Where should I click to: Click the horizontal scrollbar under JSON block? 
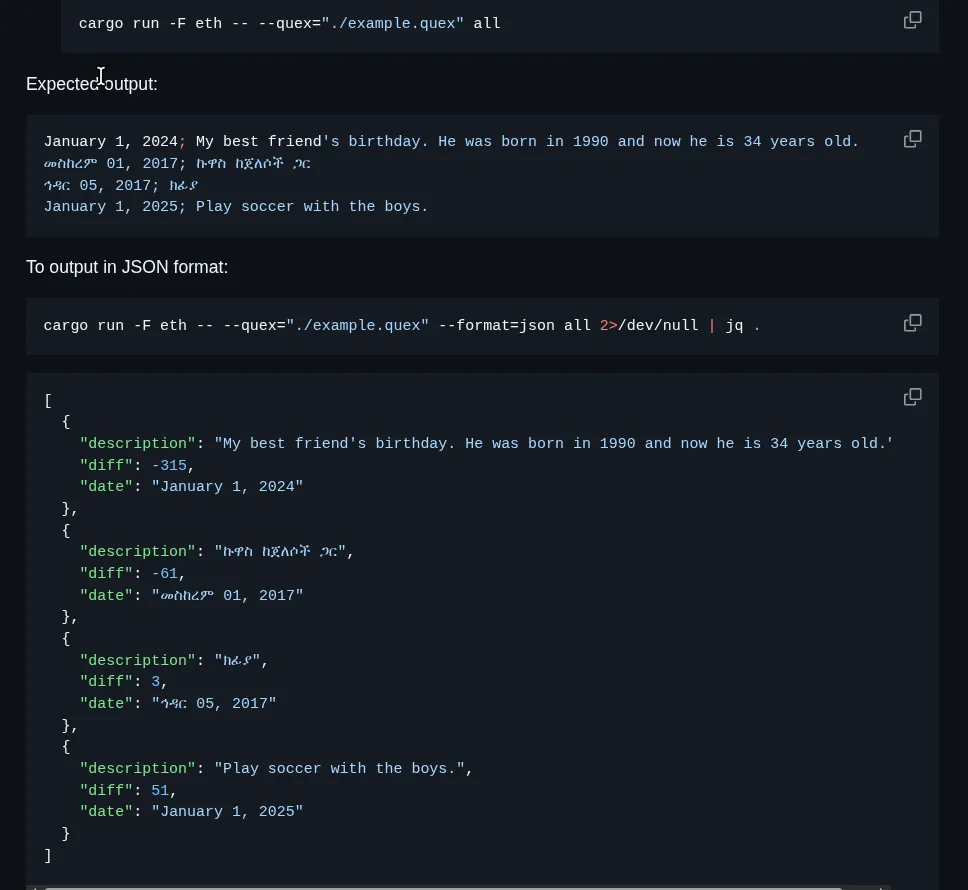pos(440,886)
